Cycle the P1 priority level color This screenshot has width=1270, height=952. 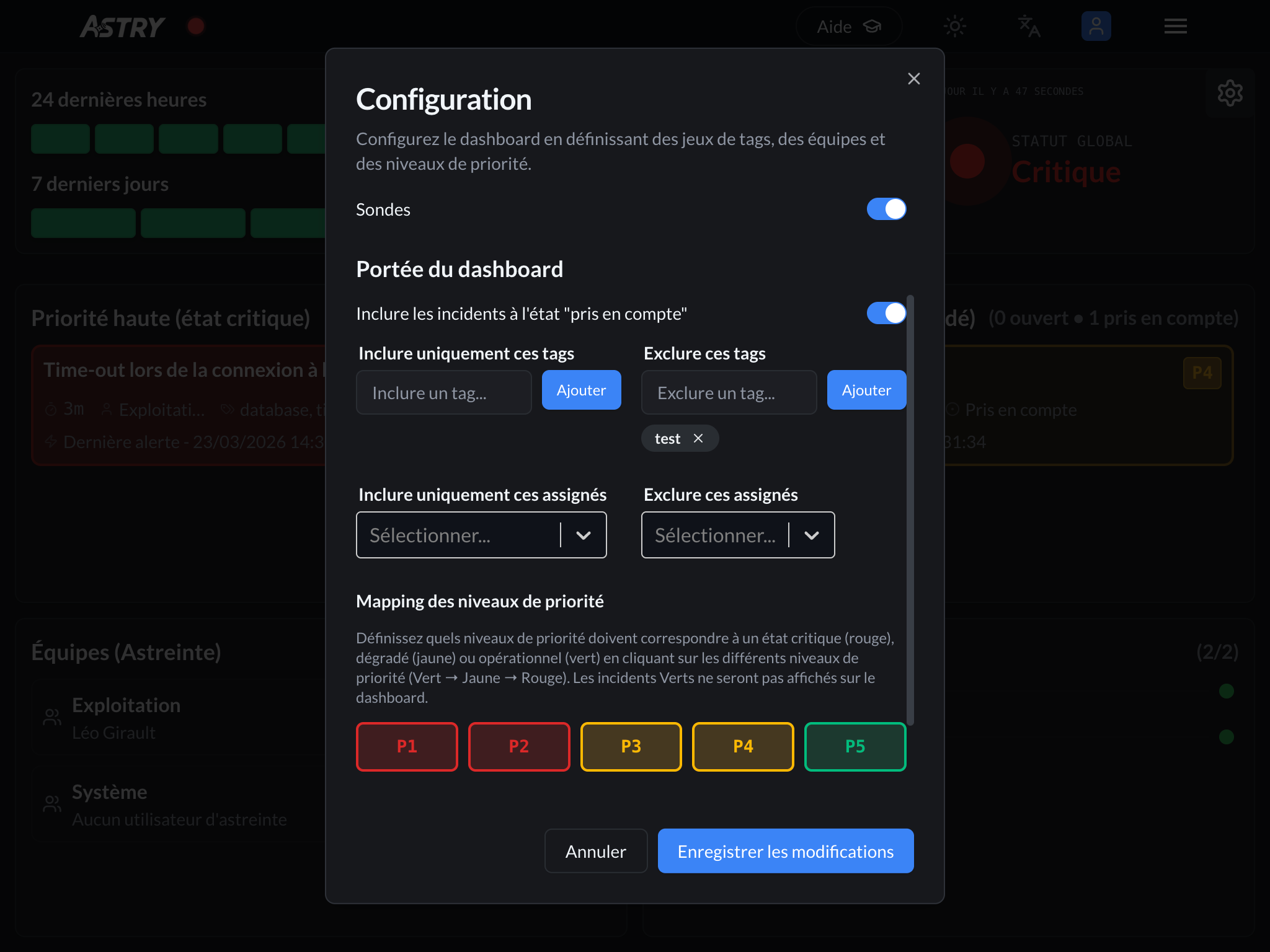pos(407,746)
